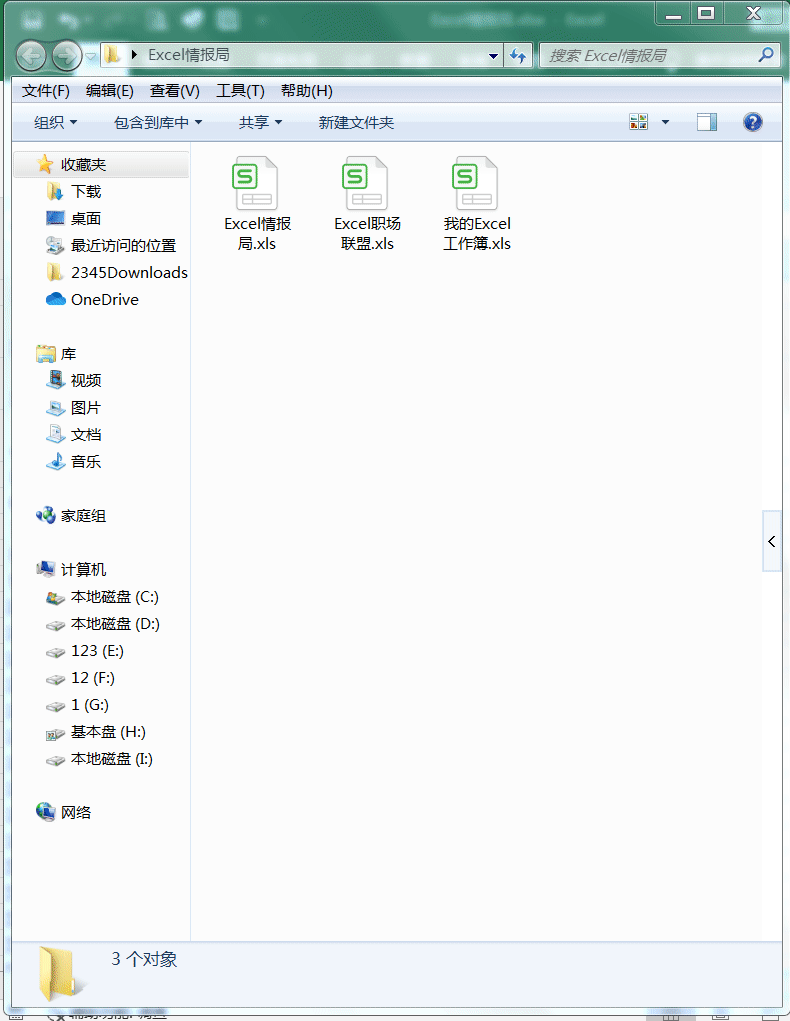The height and width of the screenshot is (1021, 790).
Task: Refresh the folder via address bar refresh icon
Action: (518, 56)
